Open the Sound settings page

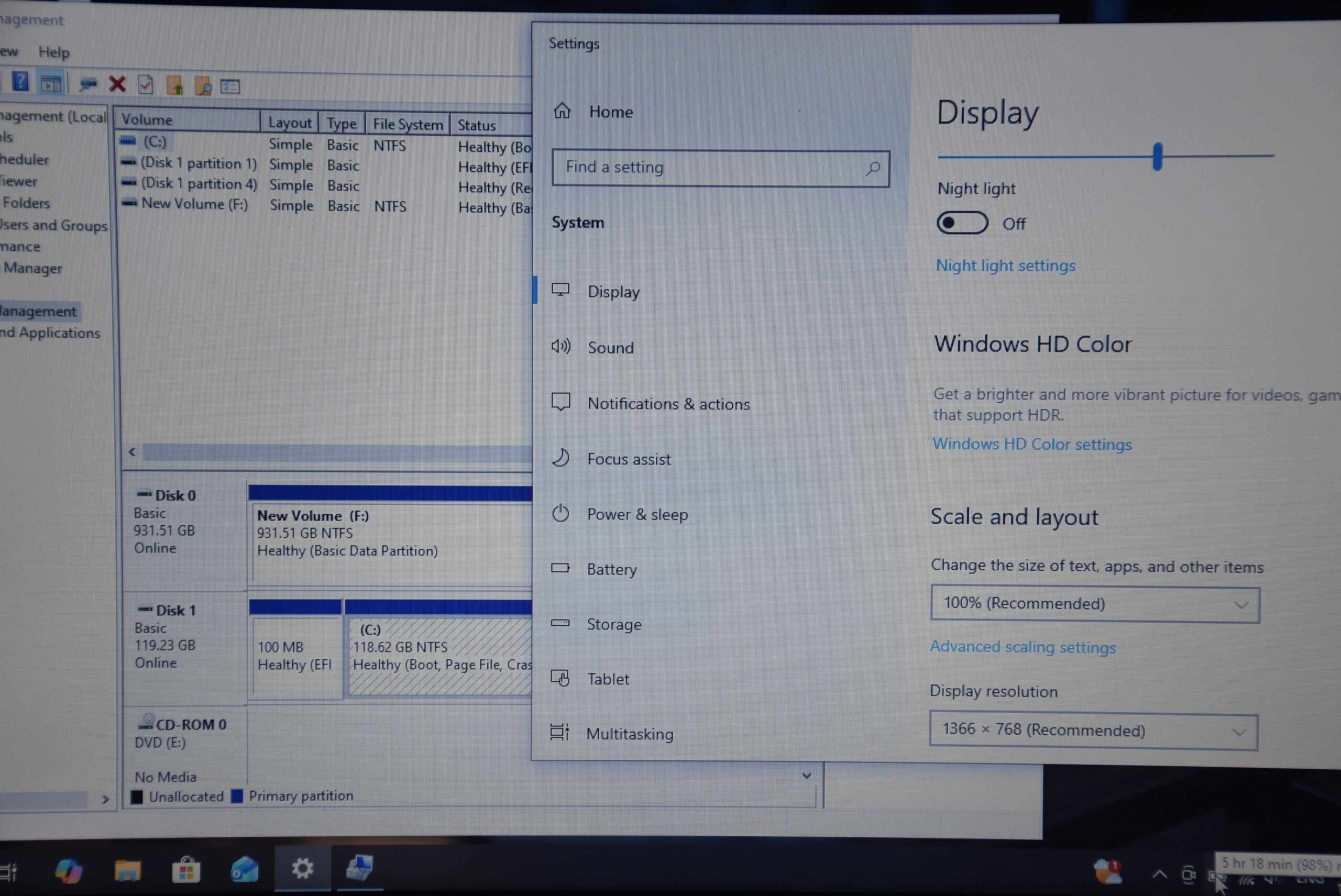coord(610,347)
